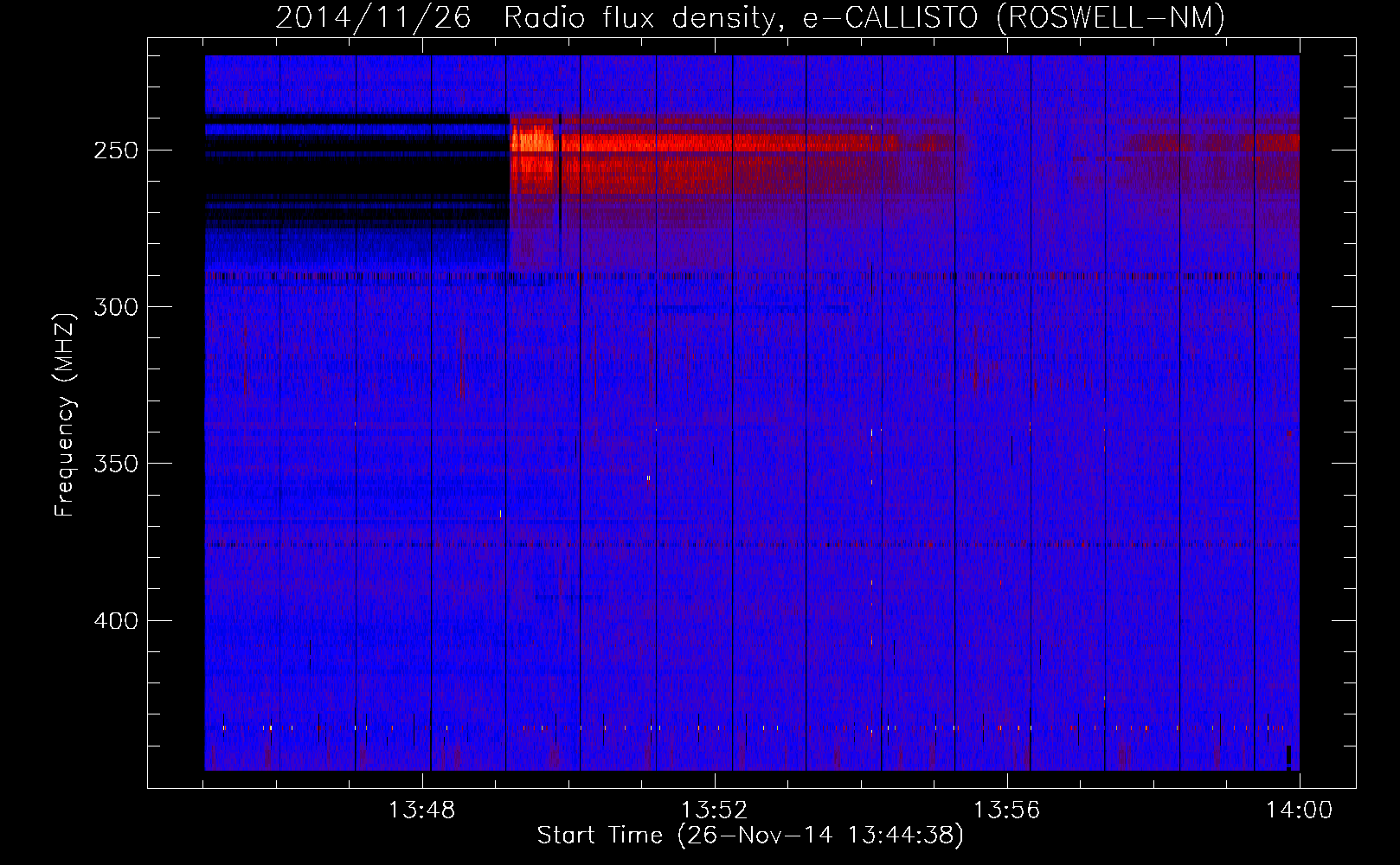The height and width of the screenshot is (865, 1400).
Task: Click the 13:52 time axis label
Action: pyautogui.click(x=714, y=811)
